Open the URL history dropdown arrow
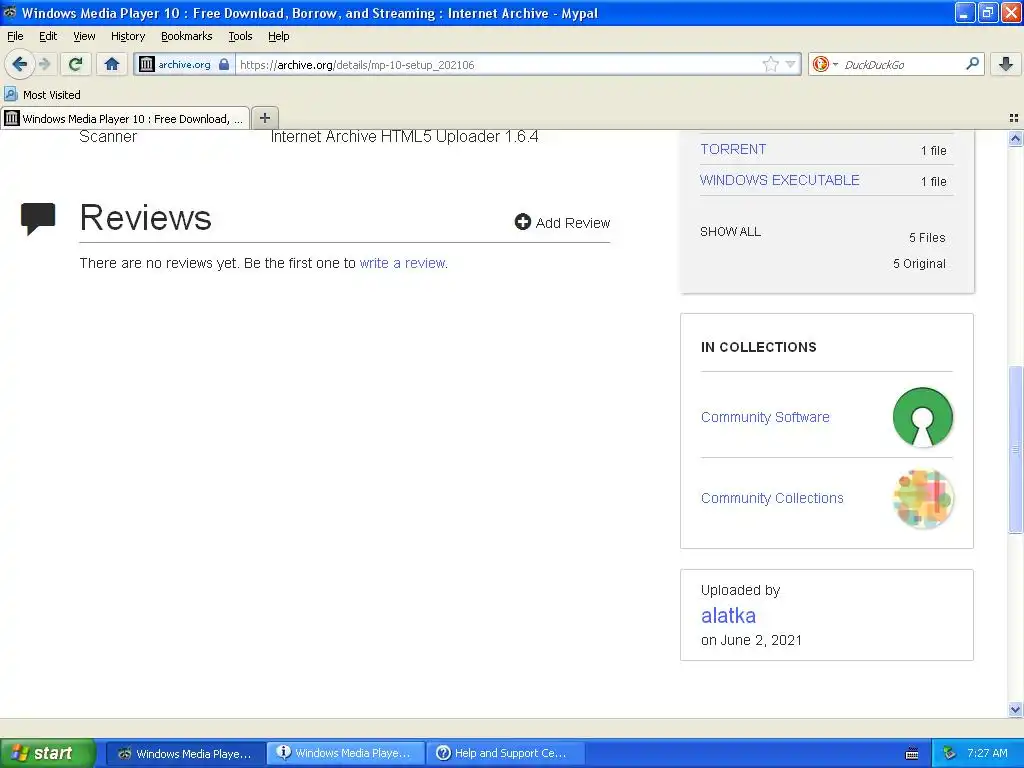1024x768 pixels. (x=791, y=64)
